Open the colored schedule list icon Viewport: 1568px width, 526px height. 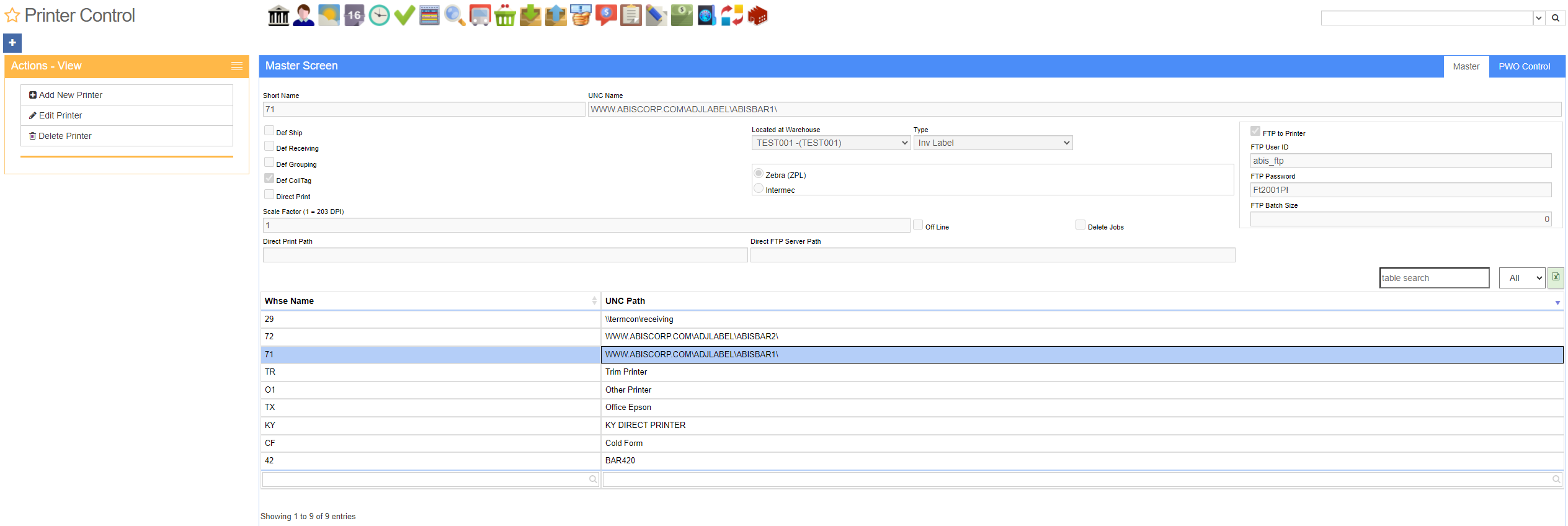(429, 16)
